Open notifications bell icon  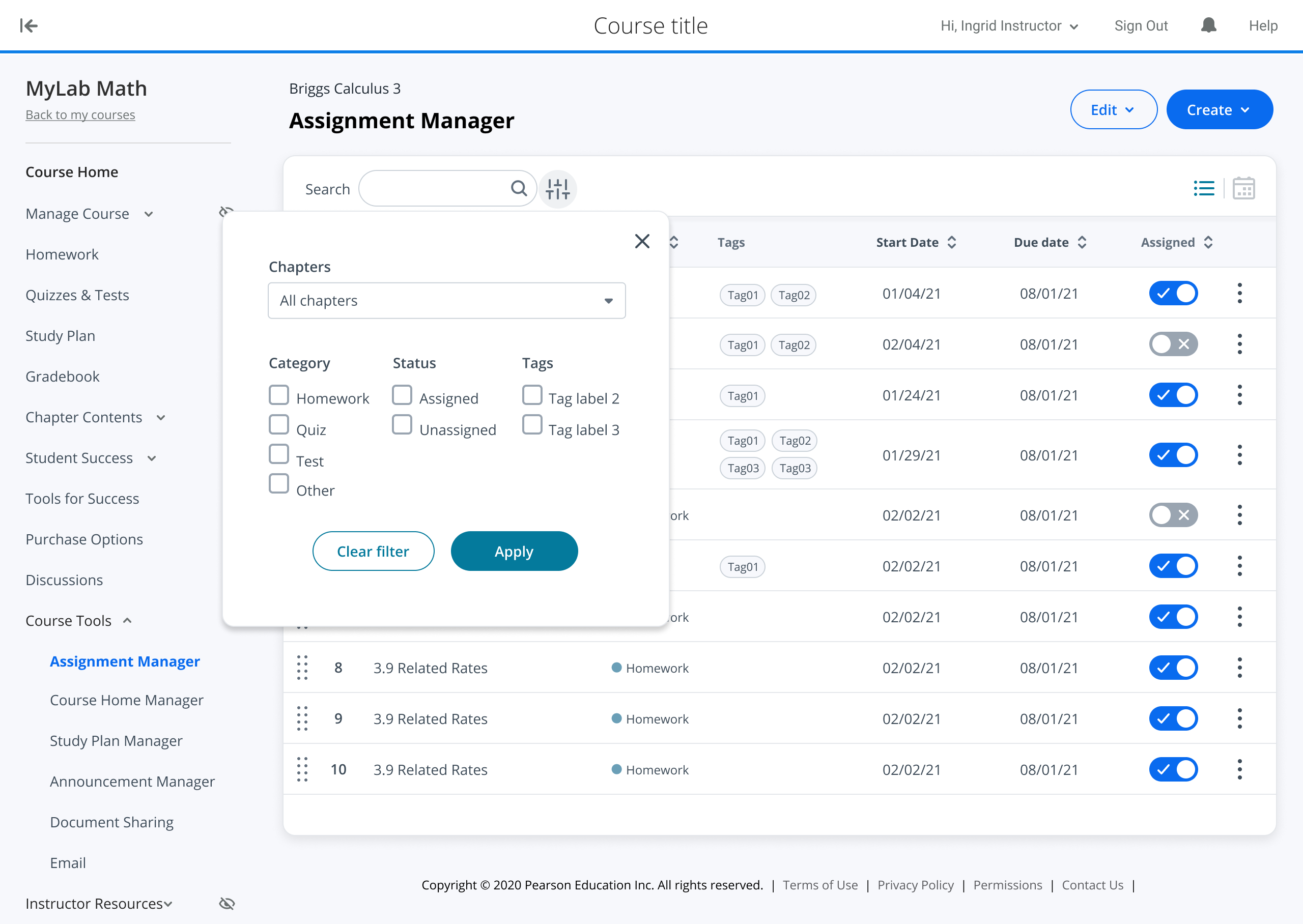click(x=1208, y=25)
